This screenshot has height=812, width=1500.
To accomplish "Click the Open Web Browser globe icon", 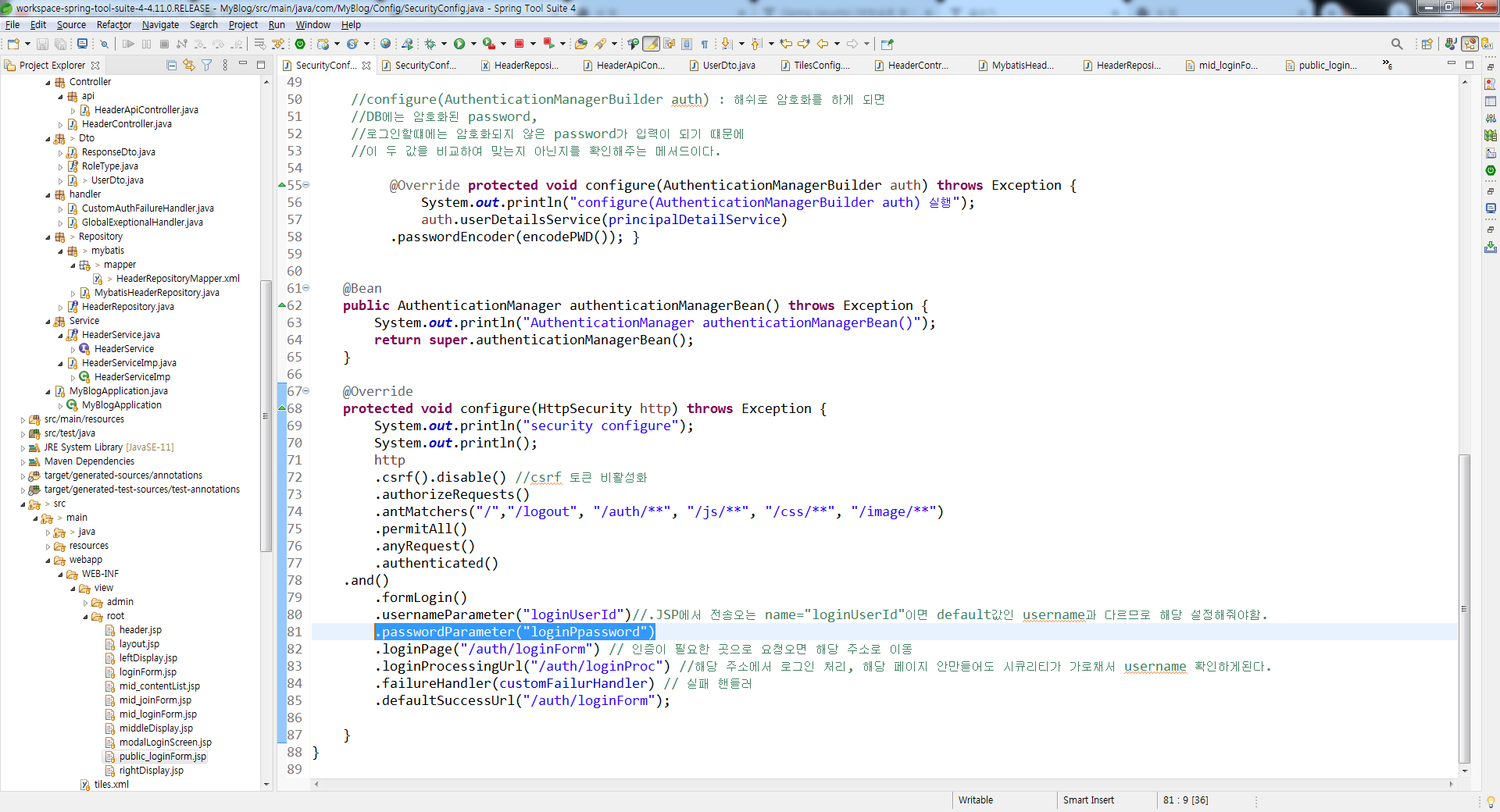I will click(385, 44).
